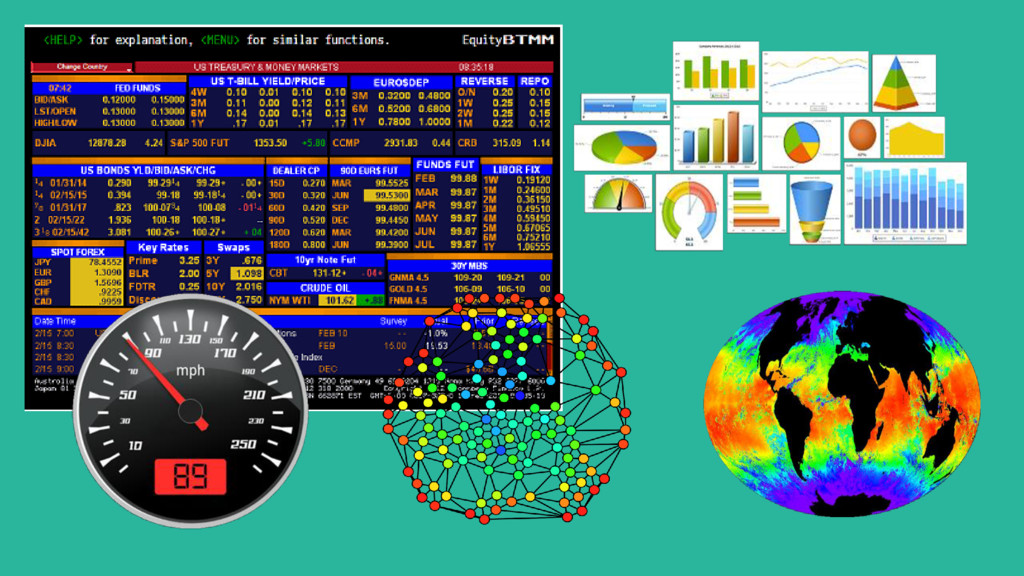The height and width of the screenshot is (576, 1024).
Task: Click the green <MENU> key label
Action: [x=220, y=40]
